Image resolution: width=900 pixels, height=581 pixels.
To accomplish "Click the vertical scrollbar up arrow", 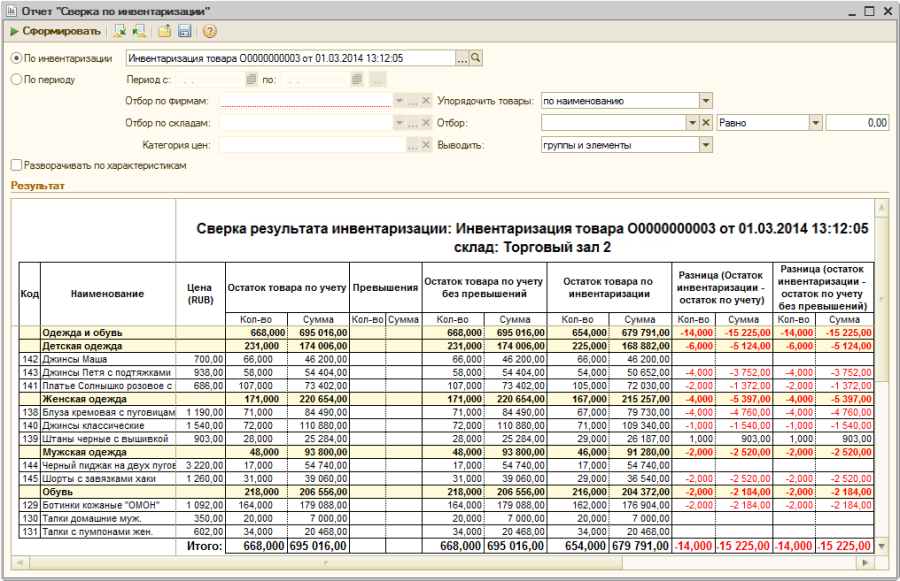I will pos(882,207).
